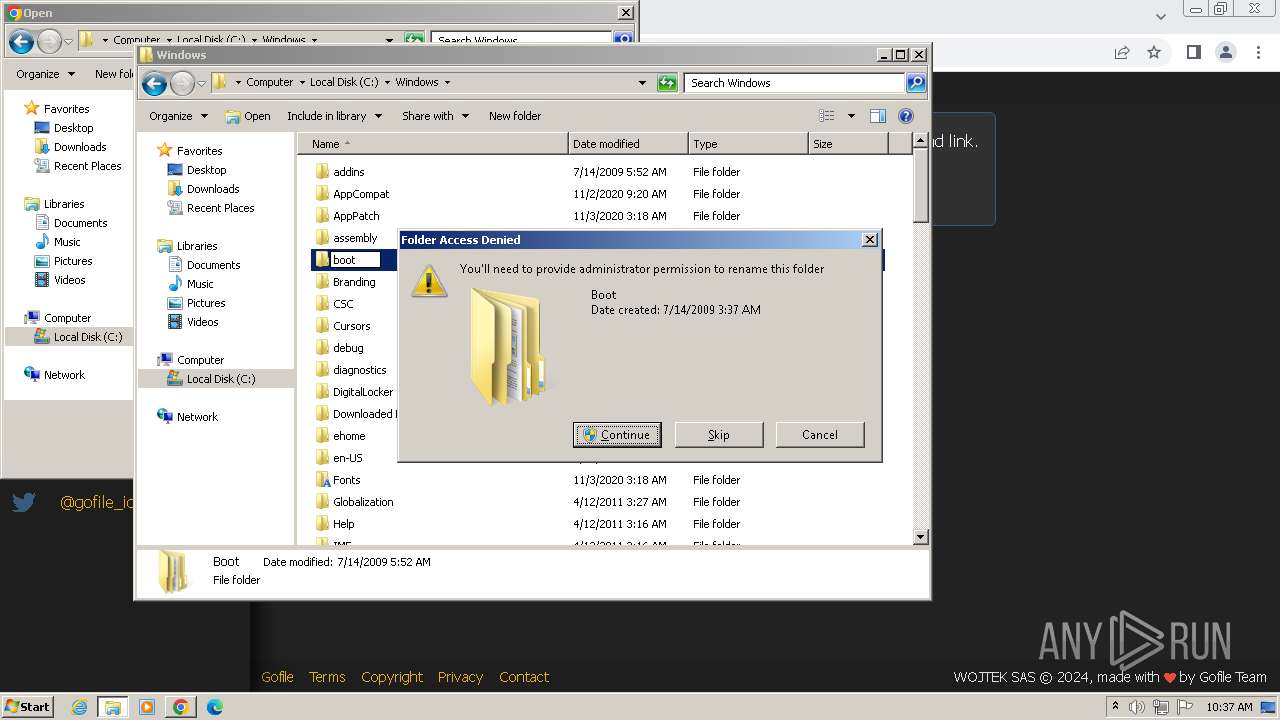Image resolution: width=1280 pixels, height=720 pixels.
Task: Open Terms link in page footer
Action: [x=327, y=677]
